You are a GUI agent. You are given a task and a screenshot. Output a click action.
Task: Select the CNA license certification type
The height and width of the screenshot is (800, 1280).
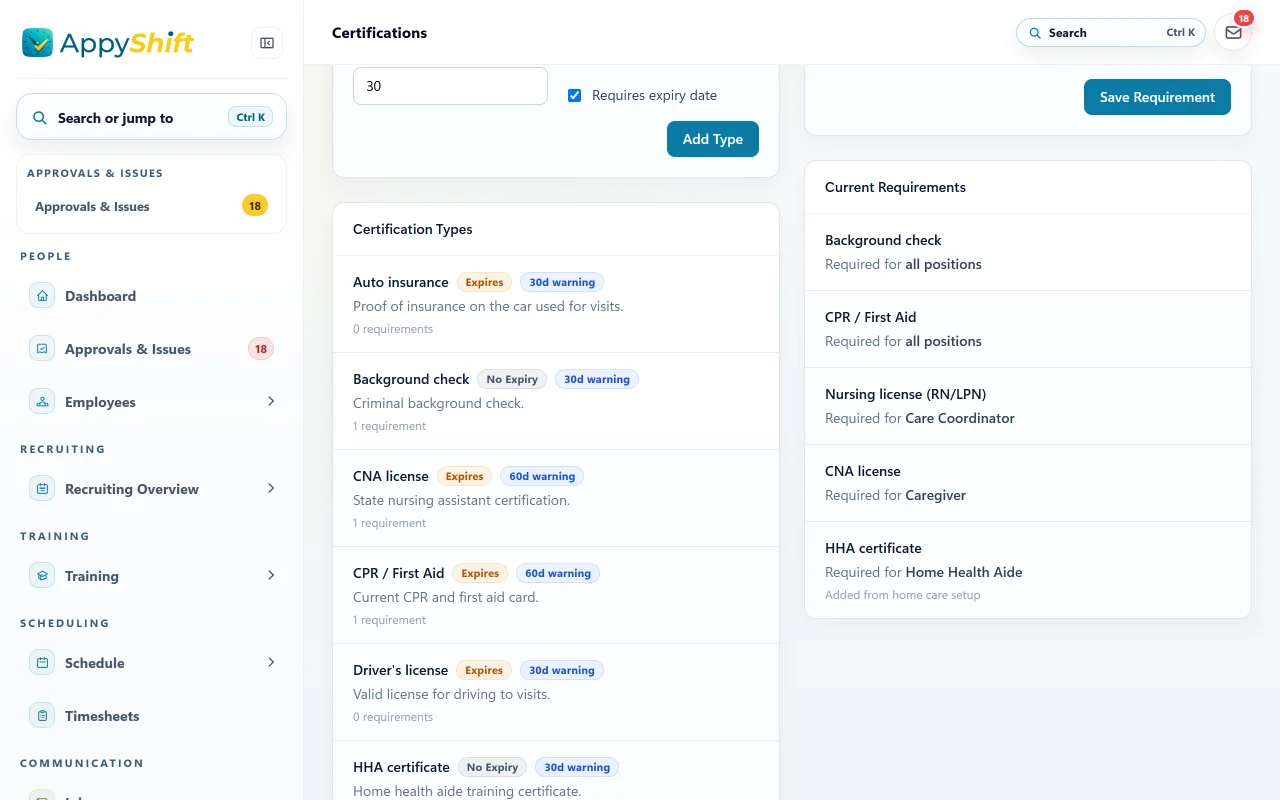pos(556,498)
